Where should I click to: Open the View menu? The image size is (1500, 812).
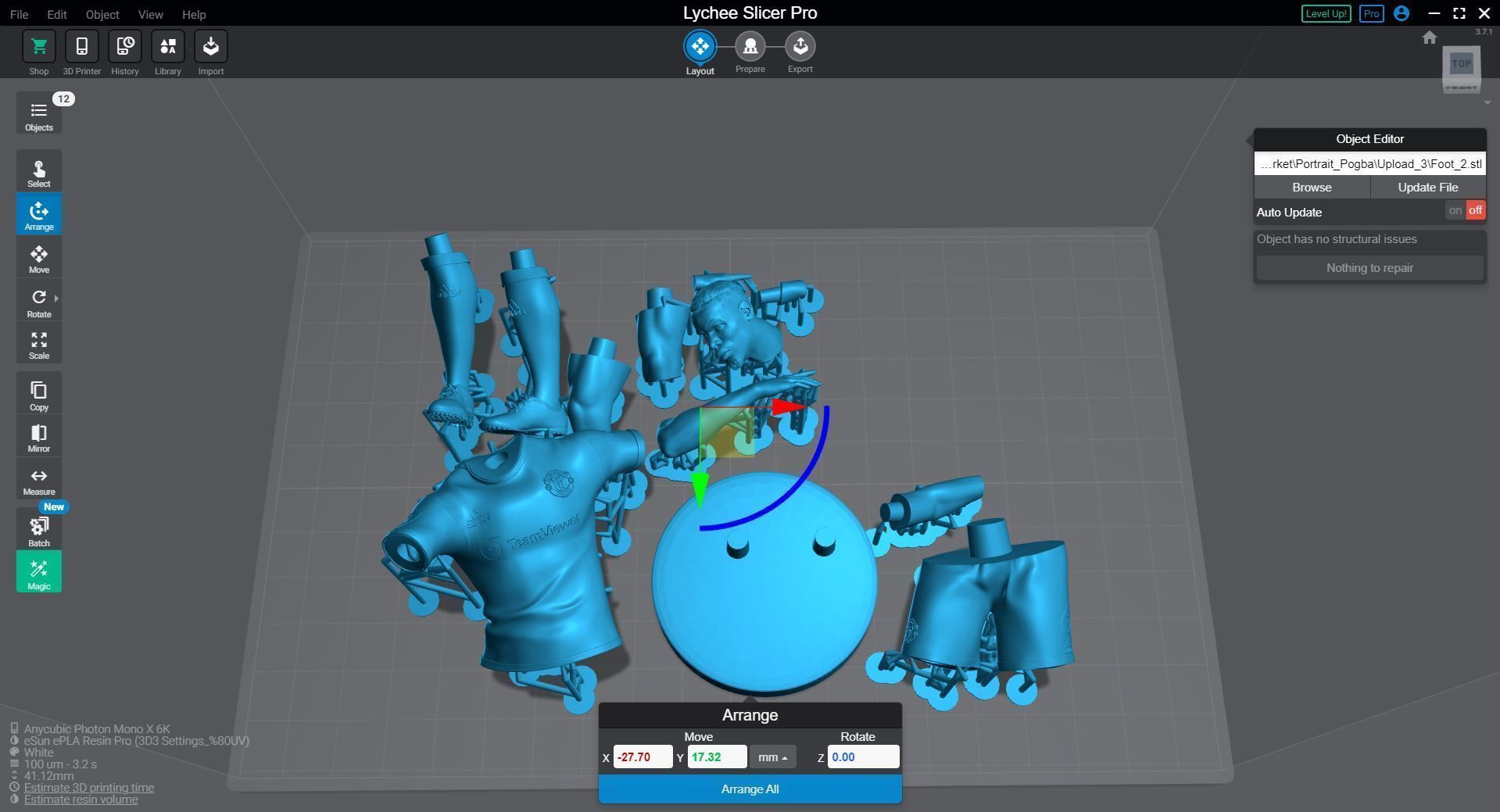coord(150,14)
